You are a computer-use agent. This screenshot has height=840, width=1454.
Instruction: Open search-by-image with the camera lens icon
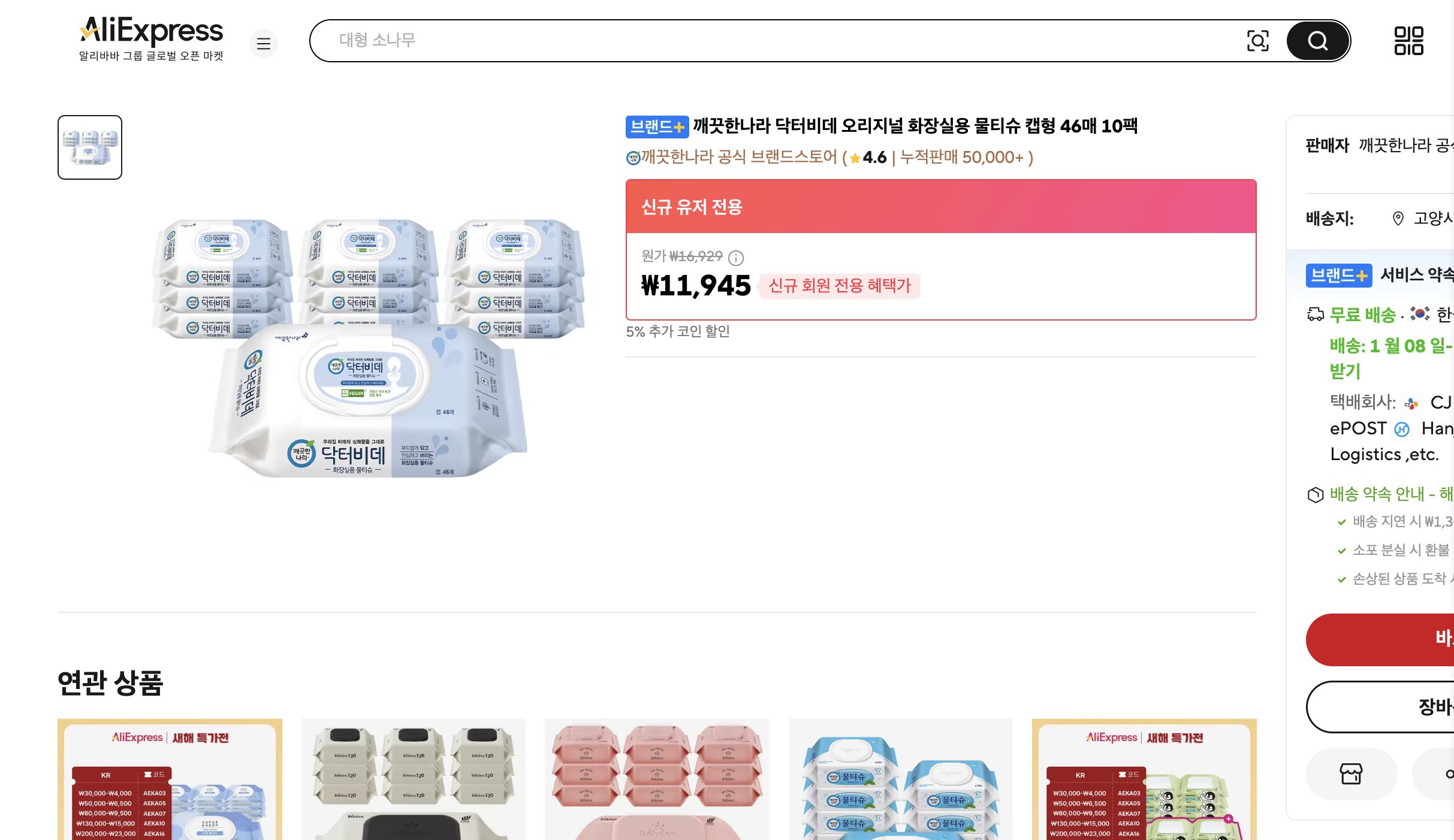1257,41
